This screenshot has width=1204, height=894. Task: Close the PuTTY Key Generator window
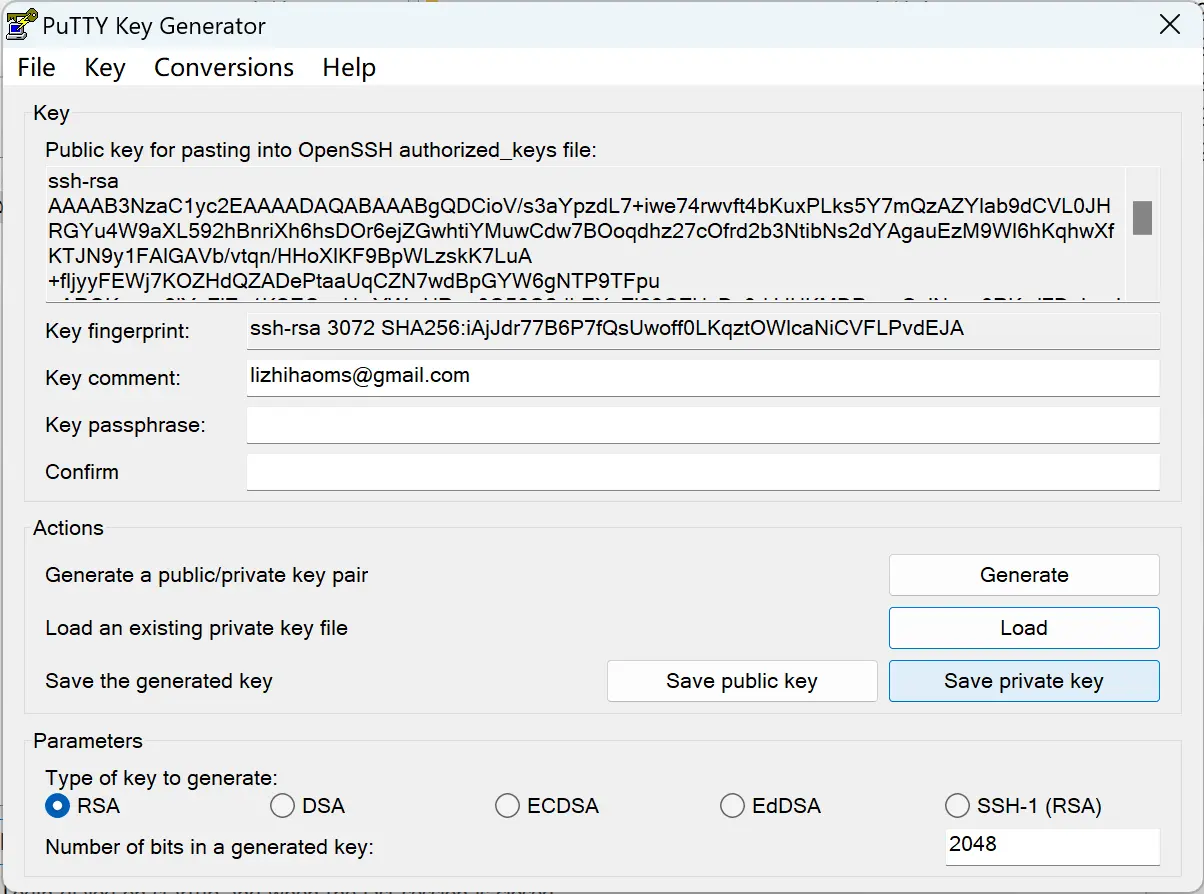point(1169,26)
